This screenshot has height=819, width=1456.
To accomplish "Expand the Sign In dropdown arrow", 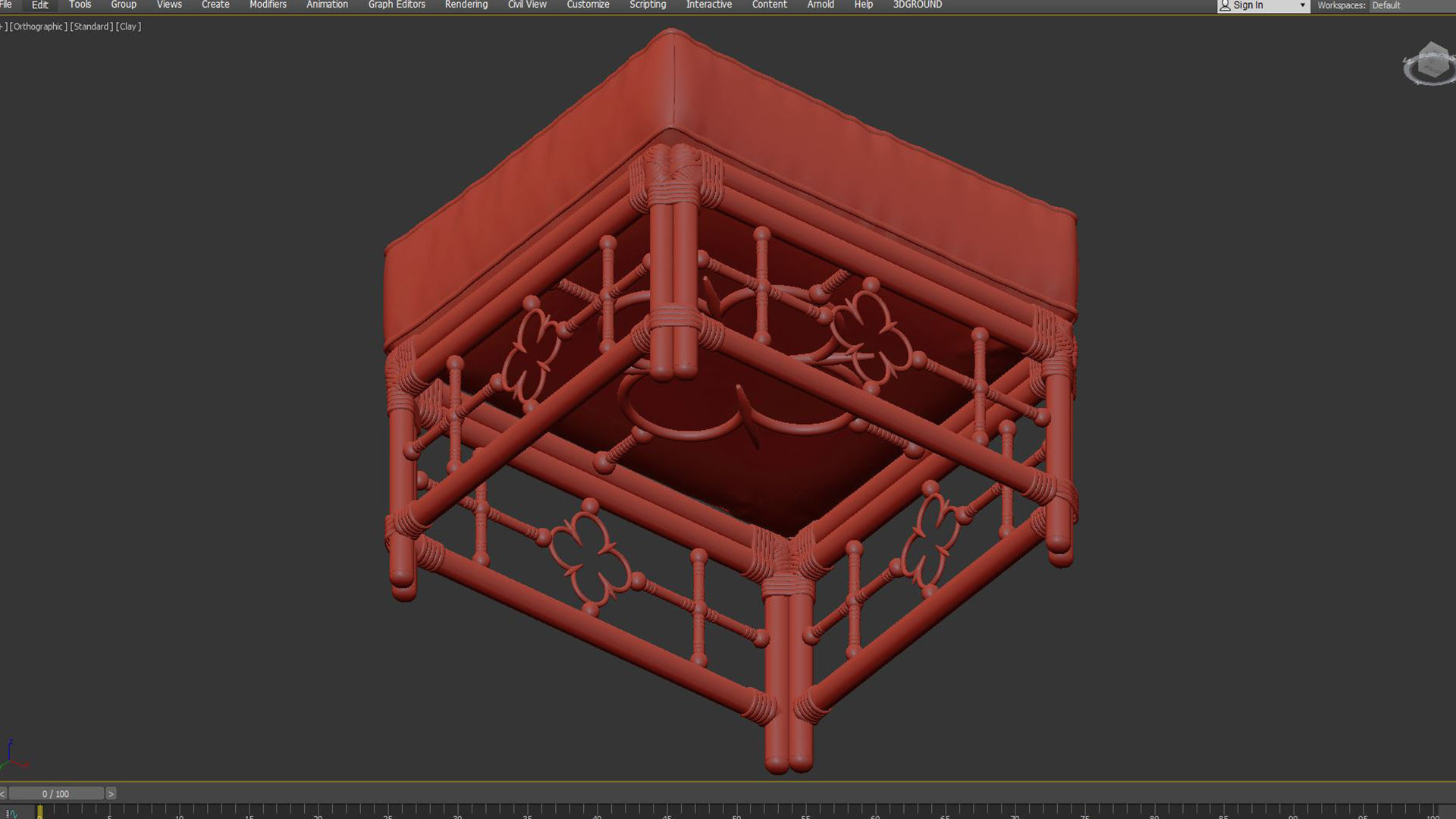I will coord(1303,5).
